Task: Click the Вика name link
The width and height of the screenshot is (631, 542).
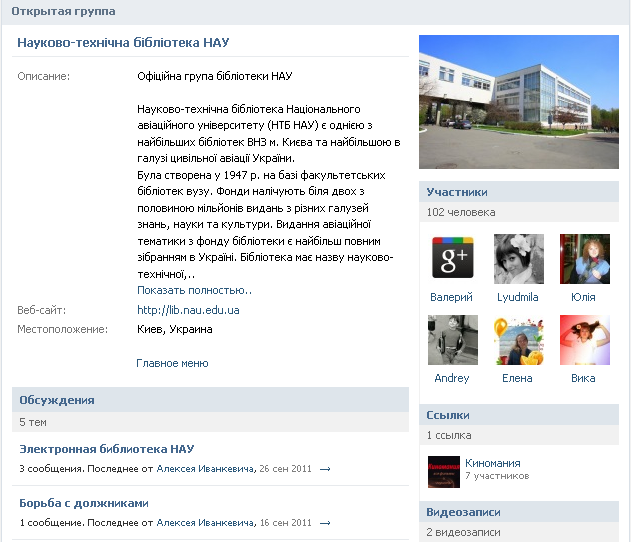Action: point(583,378)
